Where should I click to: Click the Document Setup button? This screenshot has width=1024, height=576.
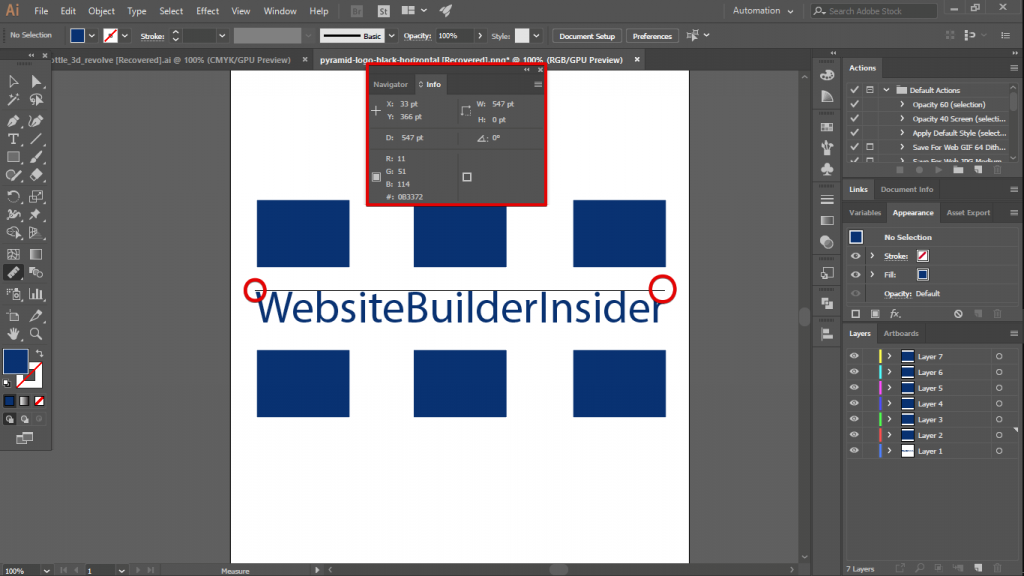[587, 34]
